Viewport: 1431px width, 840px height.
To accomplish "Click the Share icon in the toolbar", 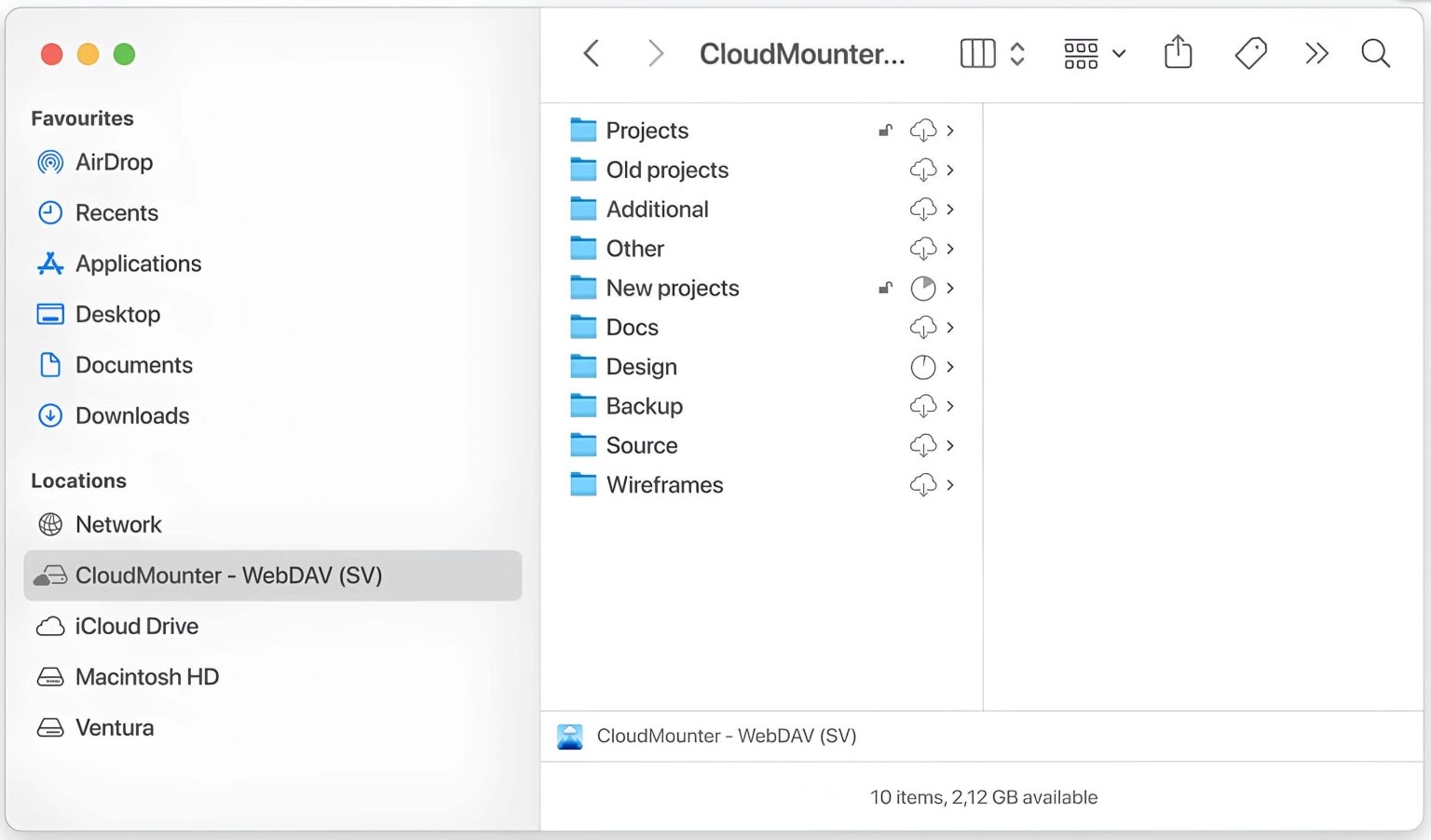I will pos(1178,53).
